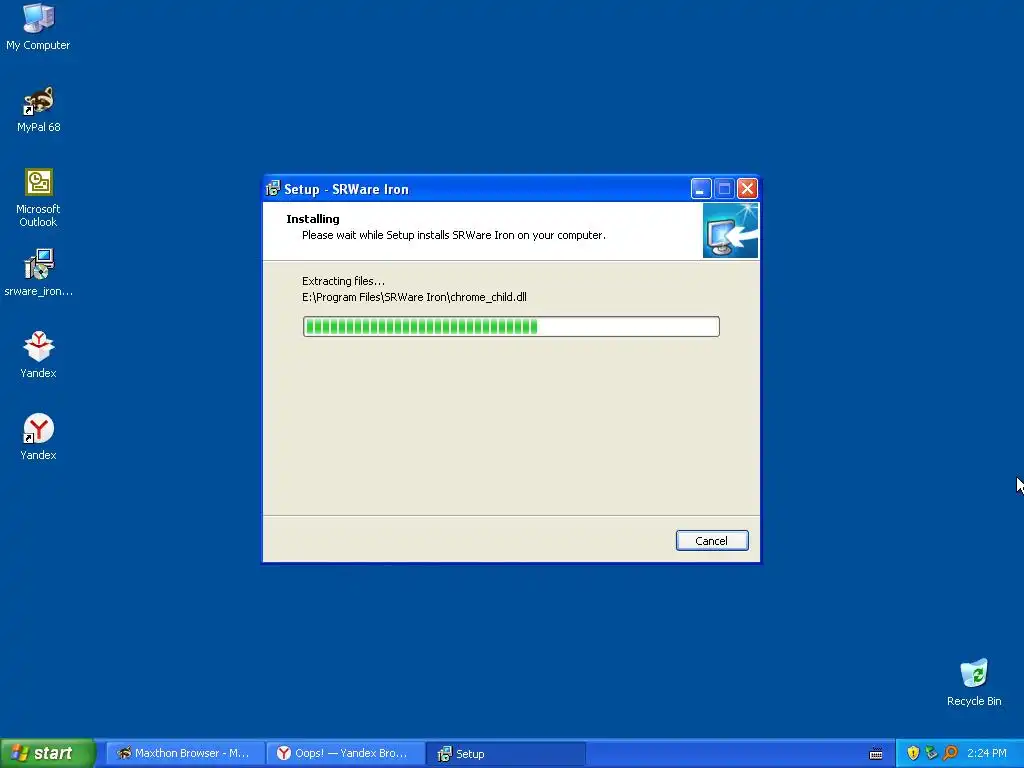Click the 2:24 PM system clock
1024x768 pixels.
987,753
